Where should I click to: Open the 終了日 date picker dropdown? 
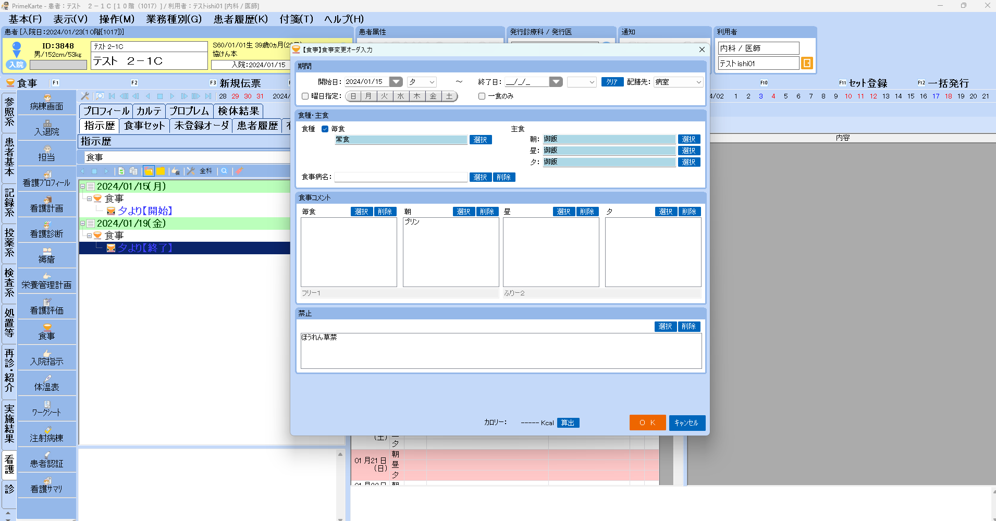coord(556,82)
